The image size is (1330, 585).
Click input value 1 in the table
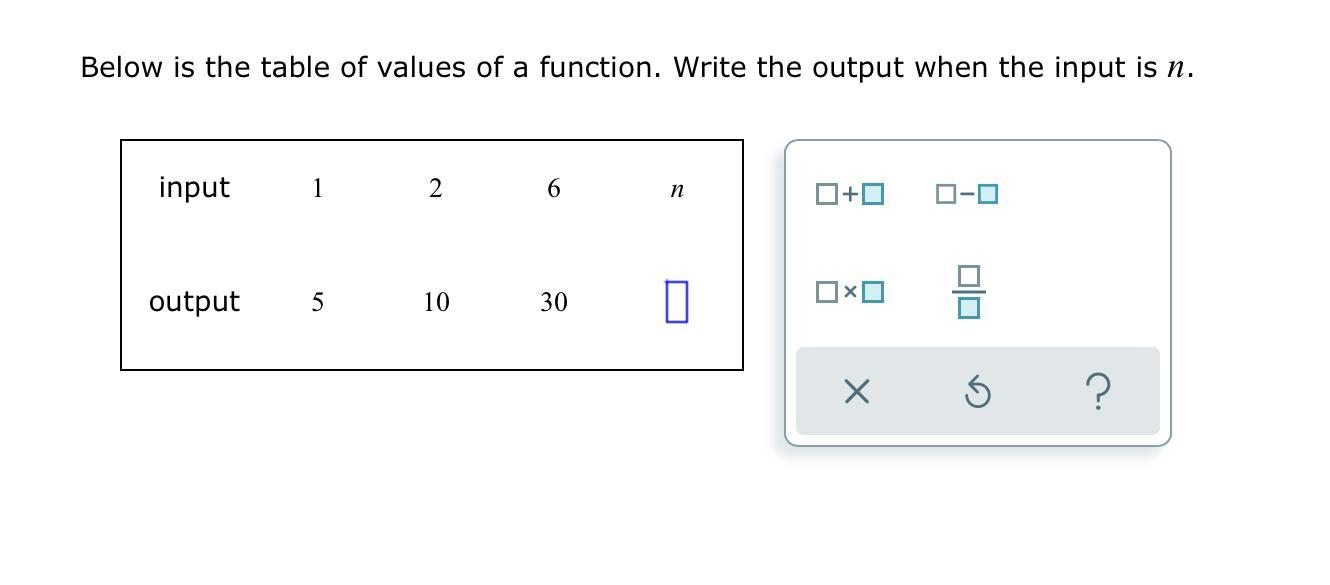317,188
